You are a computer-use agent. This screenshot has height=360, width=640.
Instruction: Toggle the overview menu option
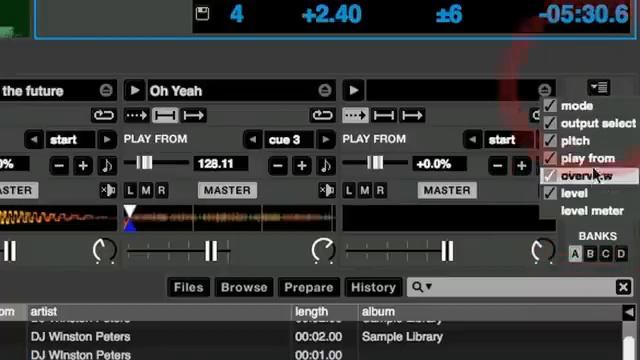[589, 176]
